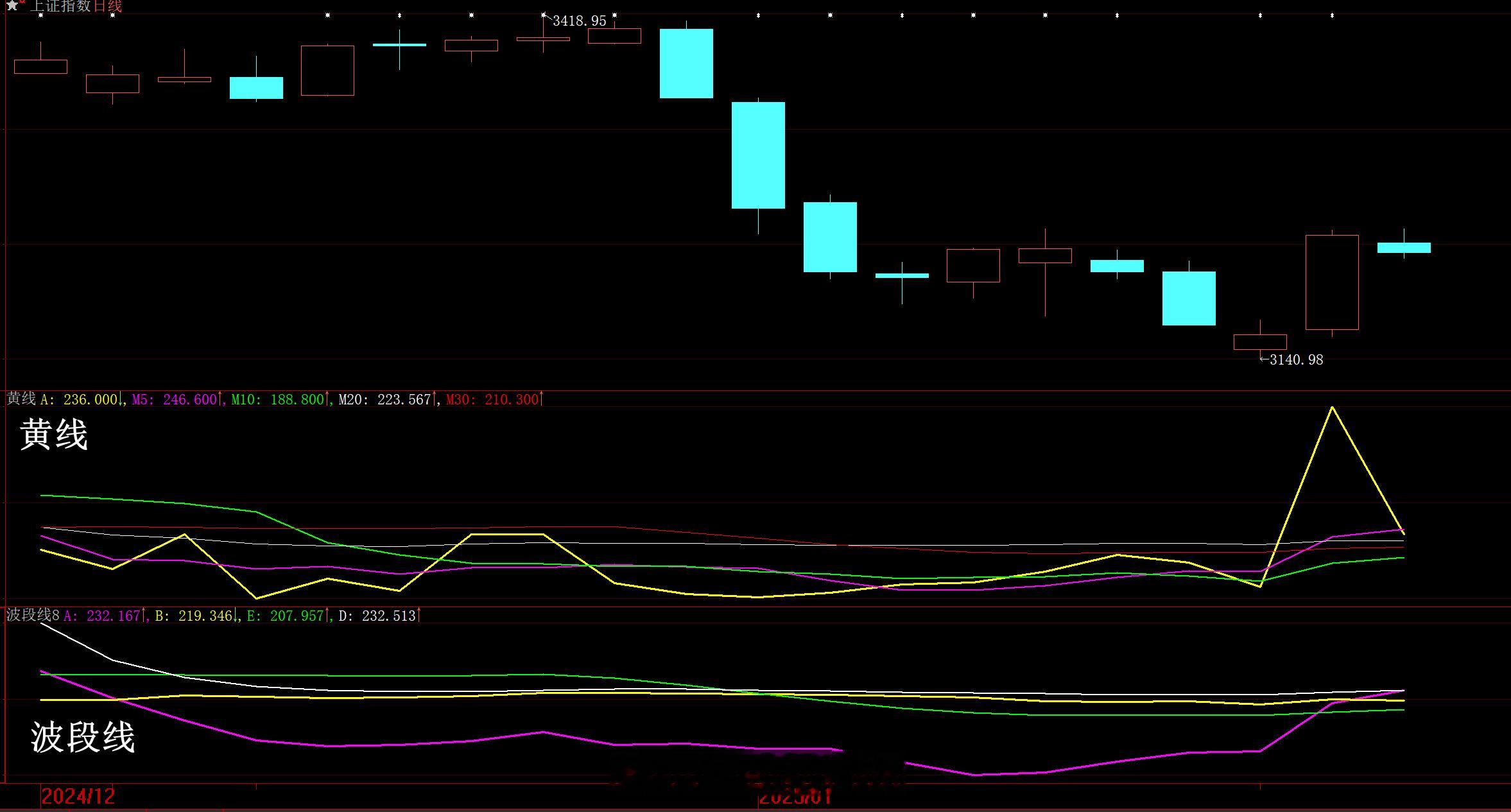Select the 波段线8 indicator name in the header
The height and width of the screenshot is (812, 1511).
[33, 615]
